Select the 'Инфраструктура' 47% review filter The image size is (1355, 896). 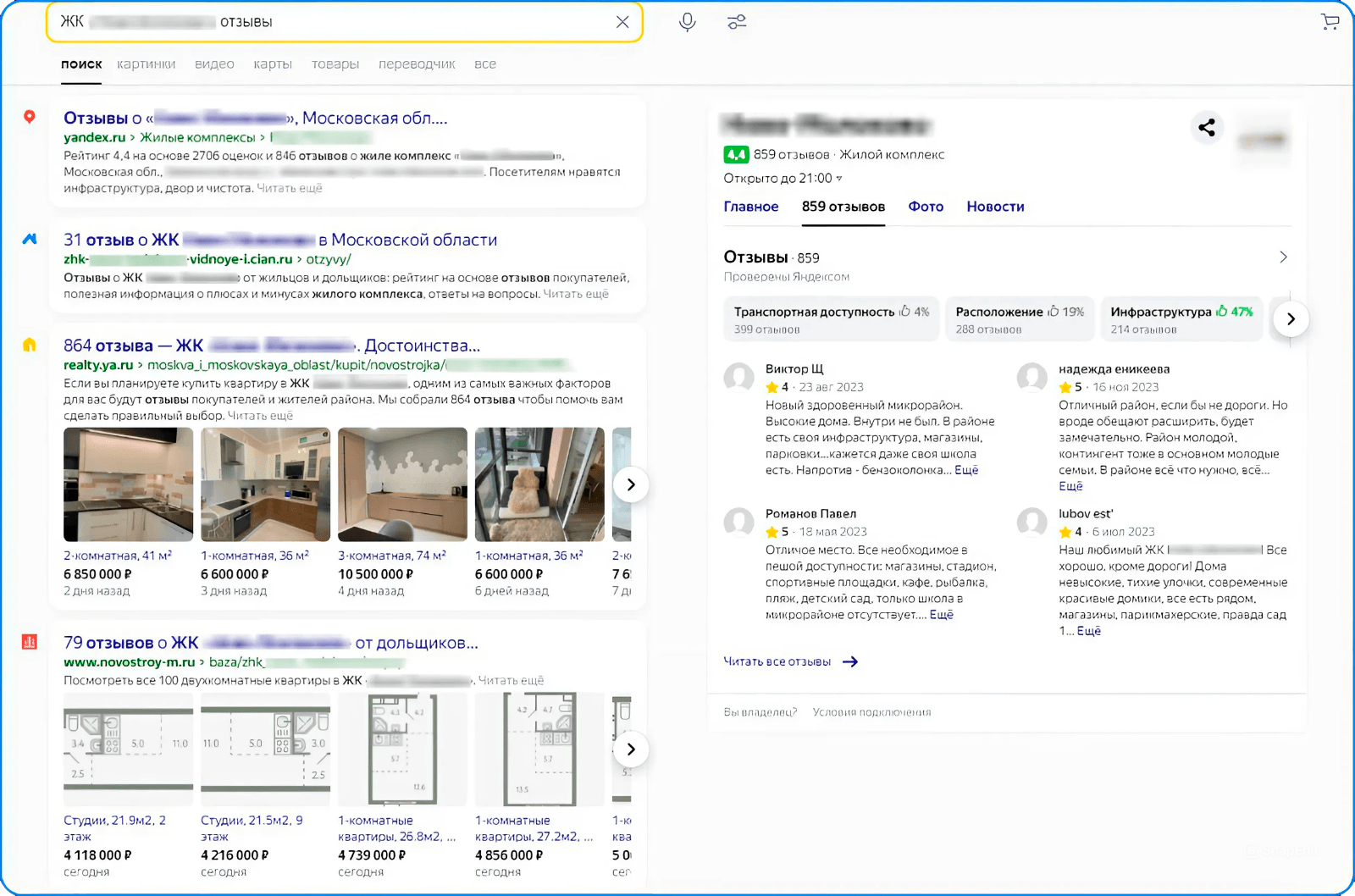tap(1181, 319)
